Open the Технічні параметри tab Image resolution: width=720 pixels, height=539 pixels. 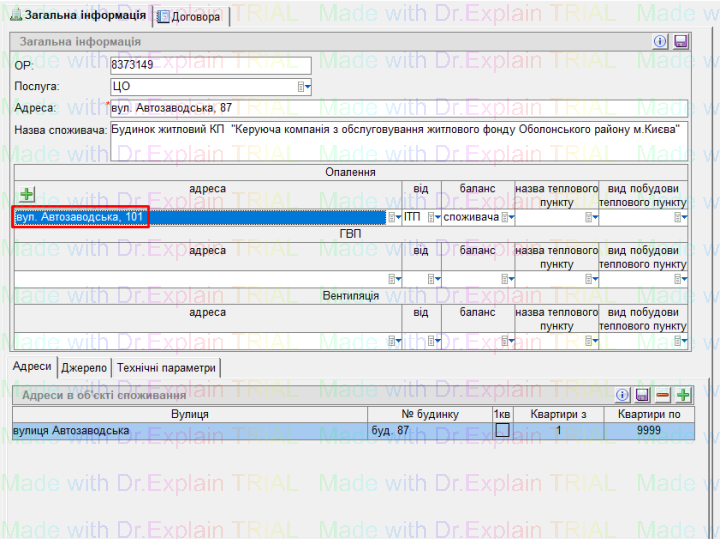[166, 367]
